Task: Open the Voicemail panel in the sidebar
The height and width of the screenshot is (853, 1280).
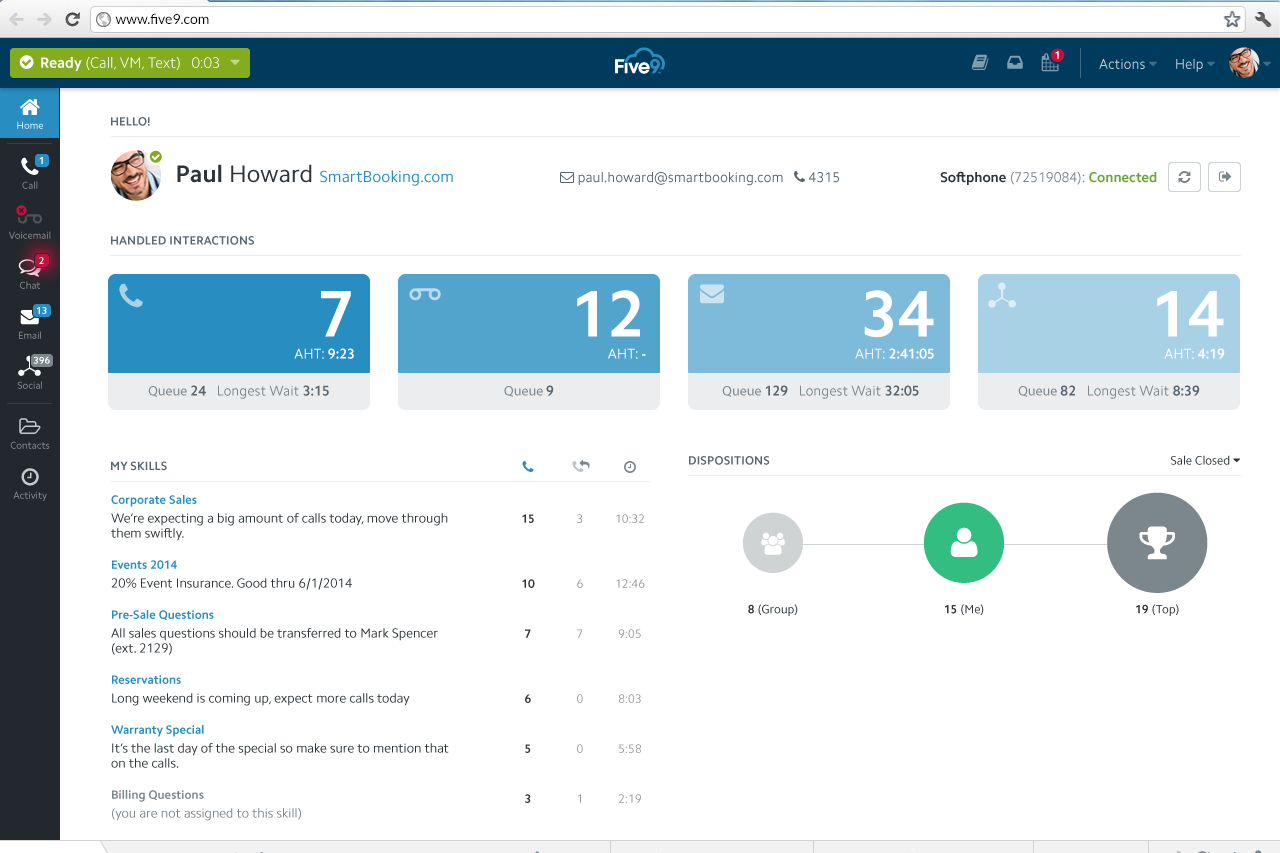Action: pyautogui.click(x=29, y=222)
